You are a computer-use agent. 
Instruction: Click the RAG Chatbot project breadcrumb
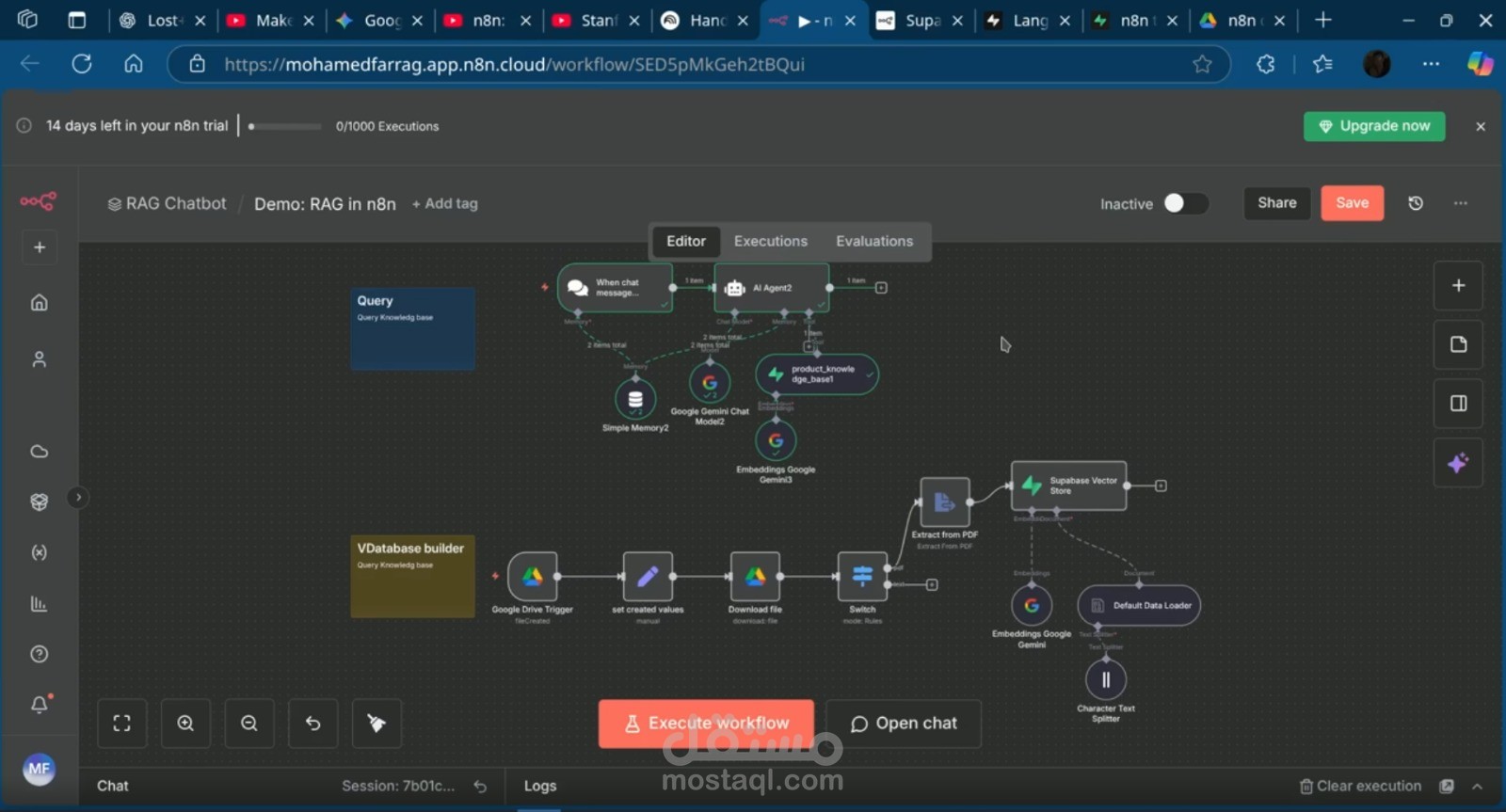(168, 203)
